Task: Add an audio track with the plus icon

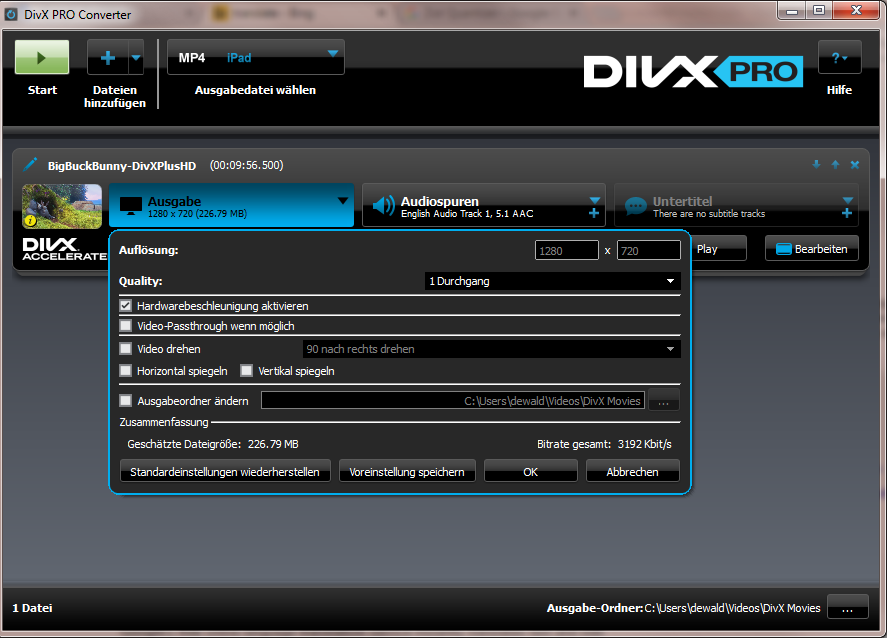Action: tap(594, 213)
